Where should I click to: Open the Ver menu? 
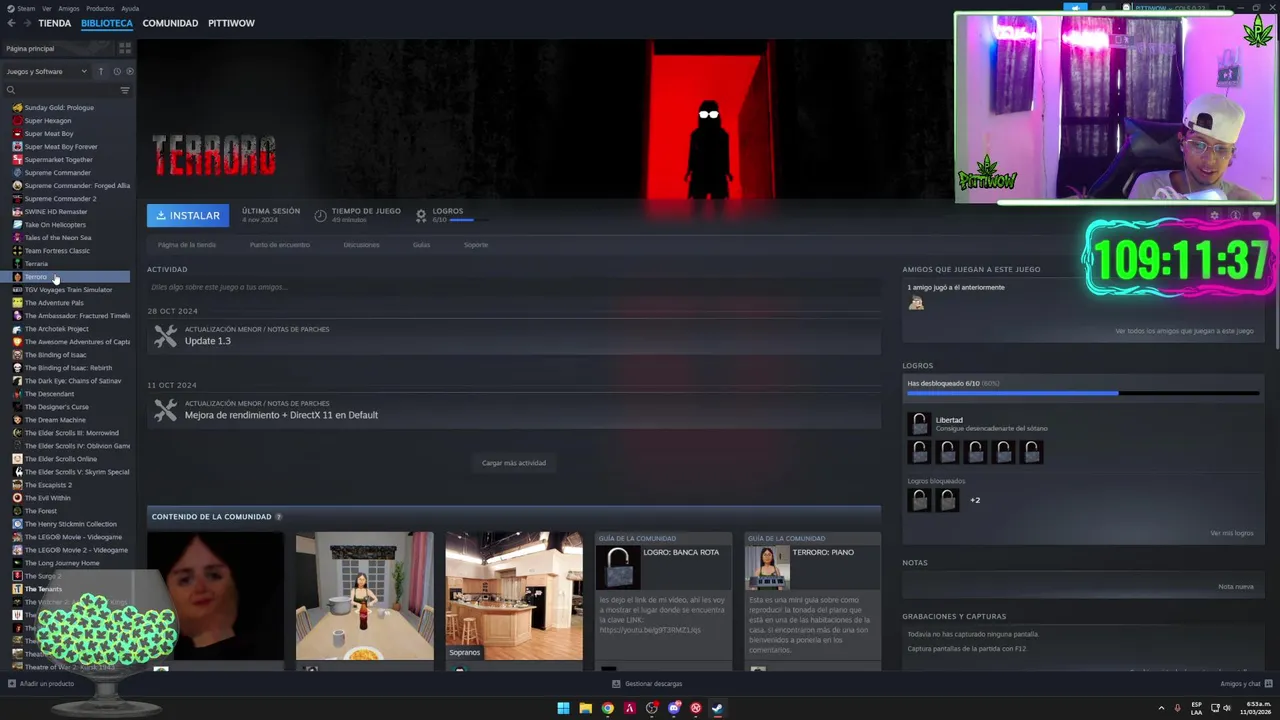[x=47, y=8]
